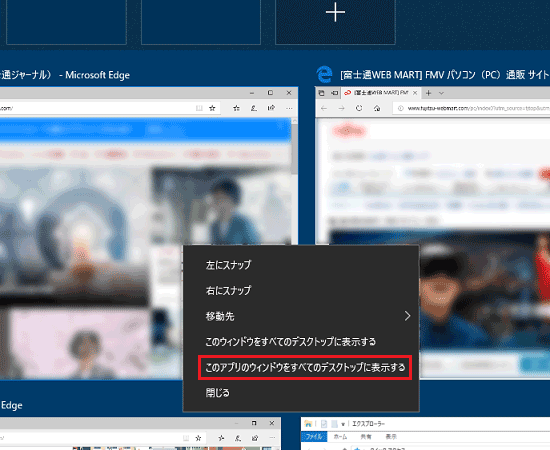Switch to the 共有 ribbon tab in Explorer
550x450 pixels.
(366, 437)
